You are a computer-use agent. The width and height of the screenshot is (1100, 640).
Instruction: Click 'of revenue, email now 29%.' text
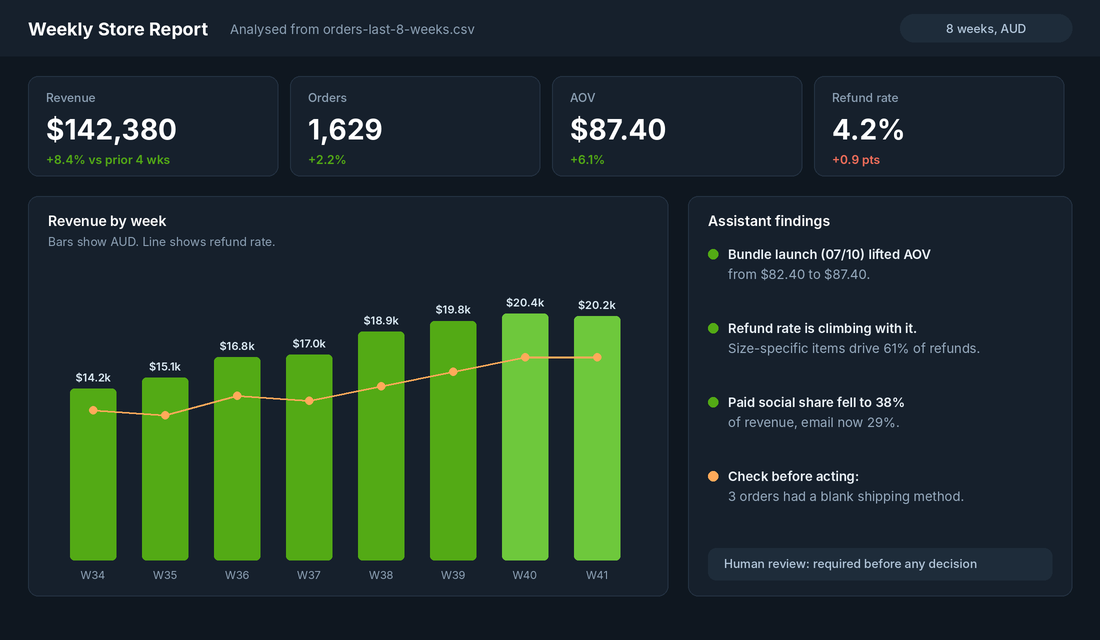click(814, 422)
